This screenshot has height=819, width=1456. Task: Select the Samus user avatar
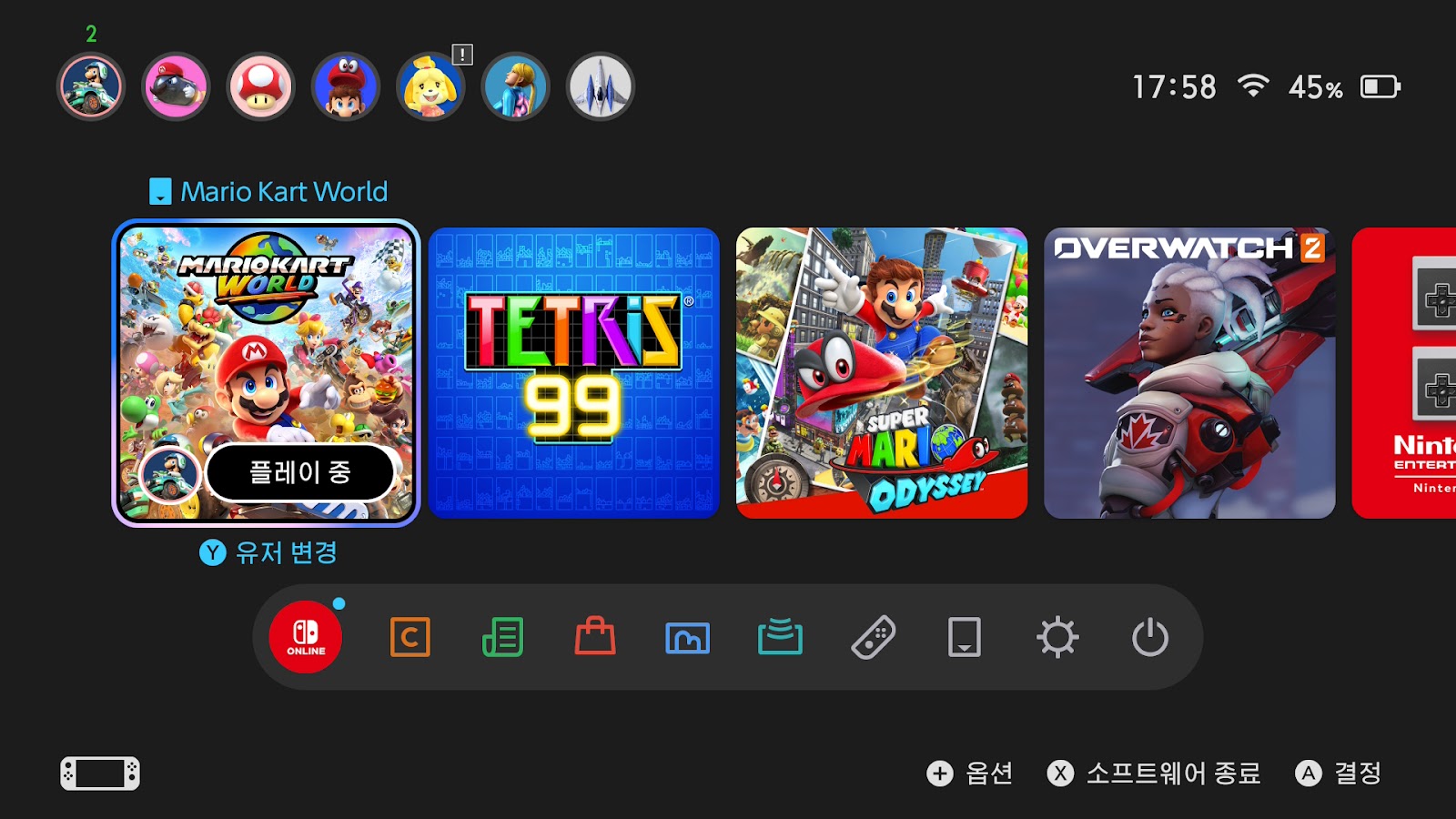pyautogui.click(x=516, y=86)
